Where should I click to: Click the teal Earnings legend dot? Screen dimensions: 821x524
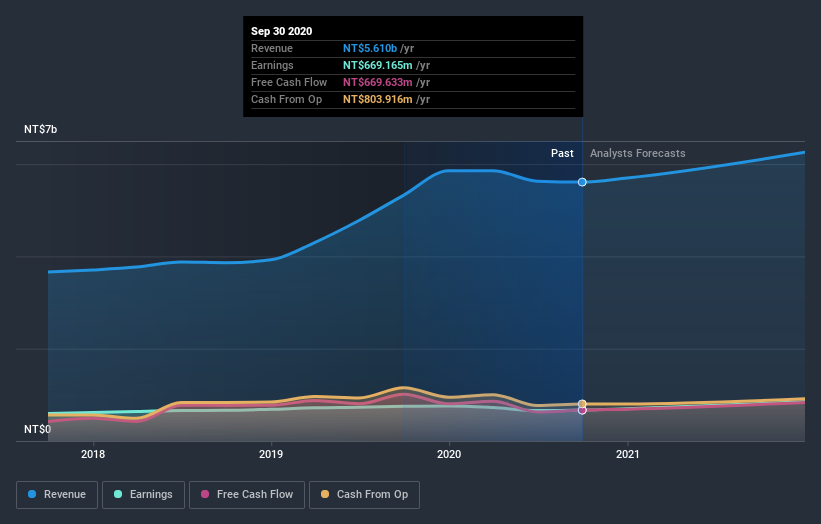point(118,494)
